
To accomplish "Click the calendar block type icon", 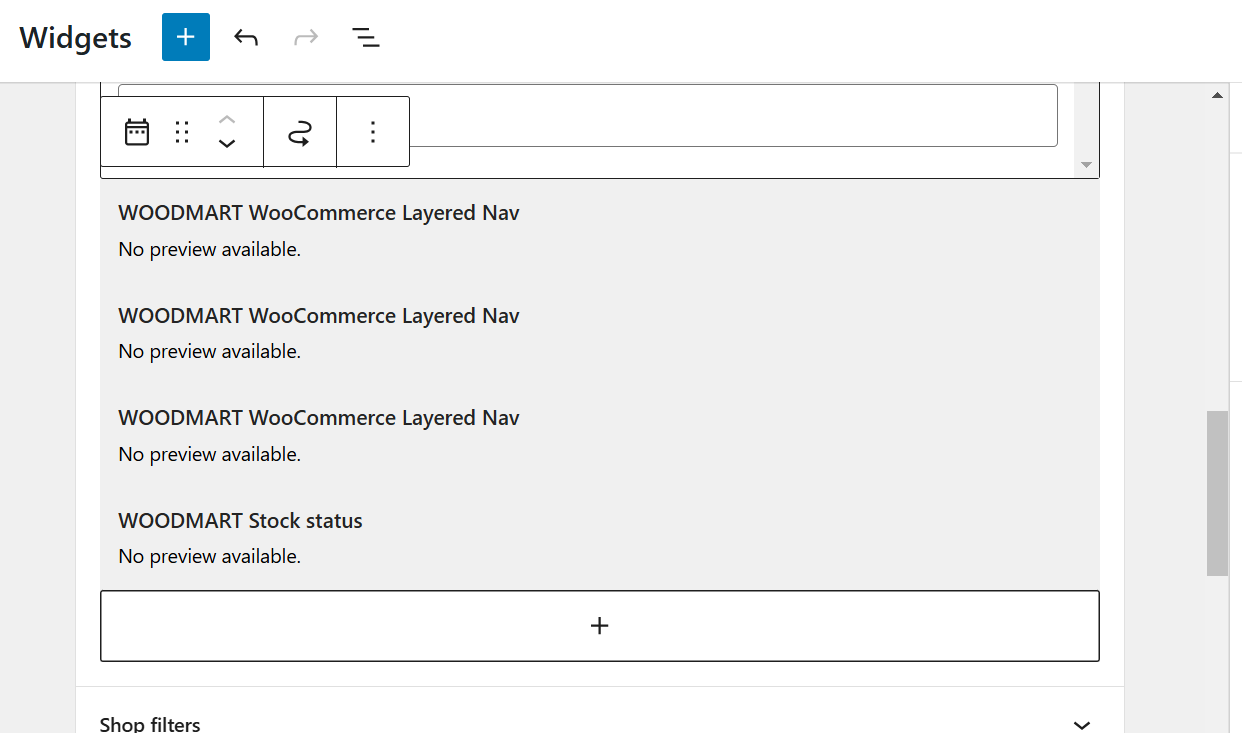I will tap(137, 132).
